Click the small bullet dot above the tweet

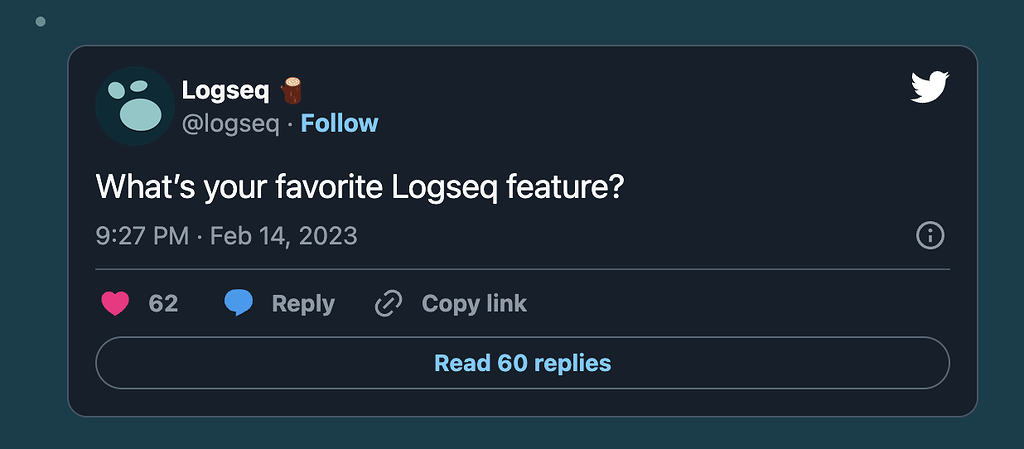pos(40,21)
